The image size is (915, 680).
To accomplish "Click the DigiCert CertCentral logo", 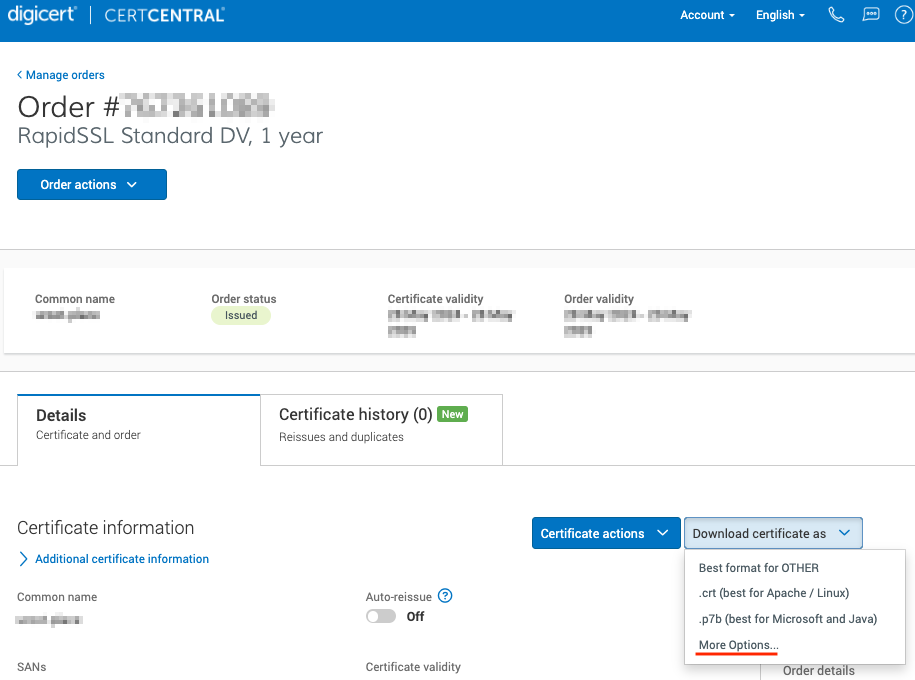I will click(x=116, y=15).
